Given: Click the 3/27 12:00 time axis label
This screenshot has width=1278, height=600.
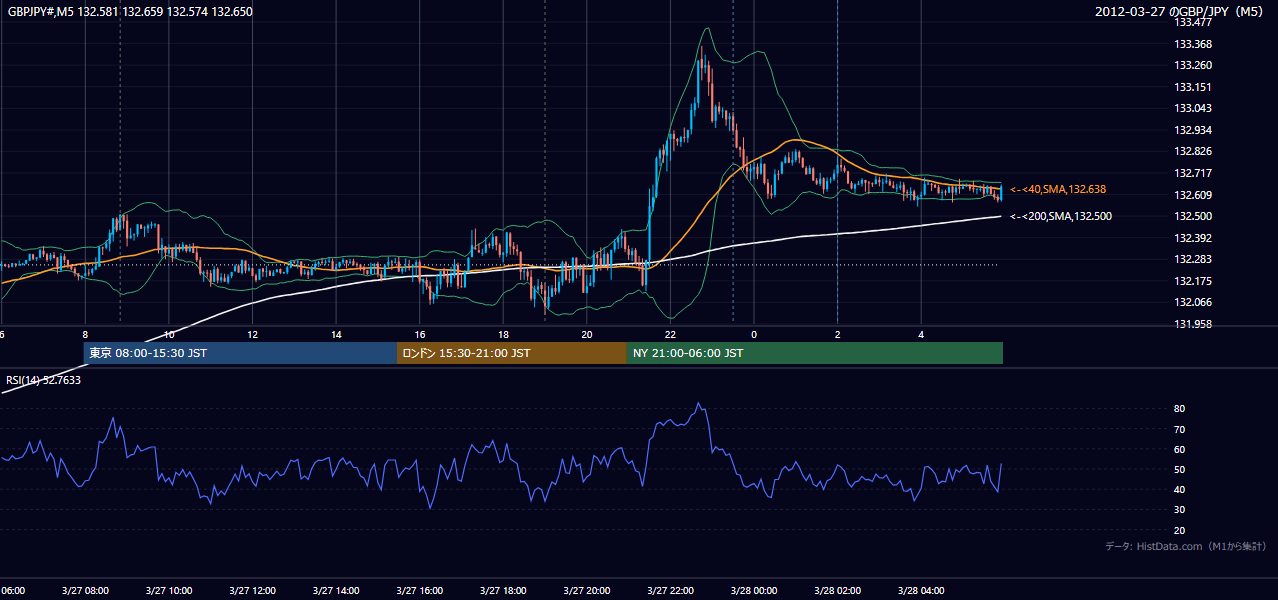Looking at the screenshot, I should (x=252, y=590).
